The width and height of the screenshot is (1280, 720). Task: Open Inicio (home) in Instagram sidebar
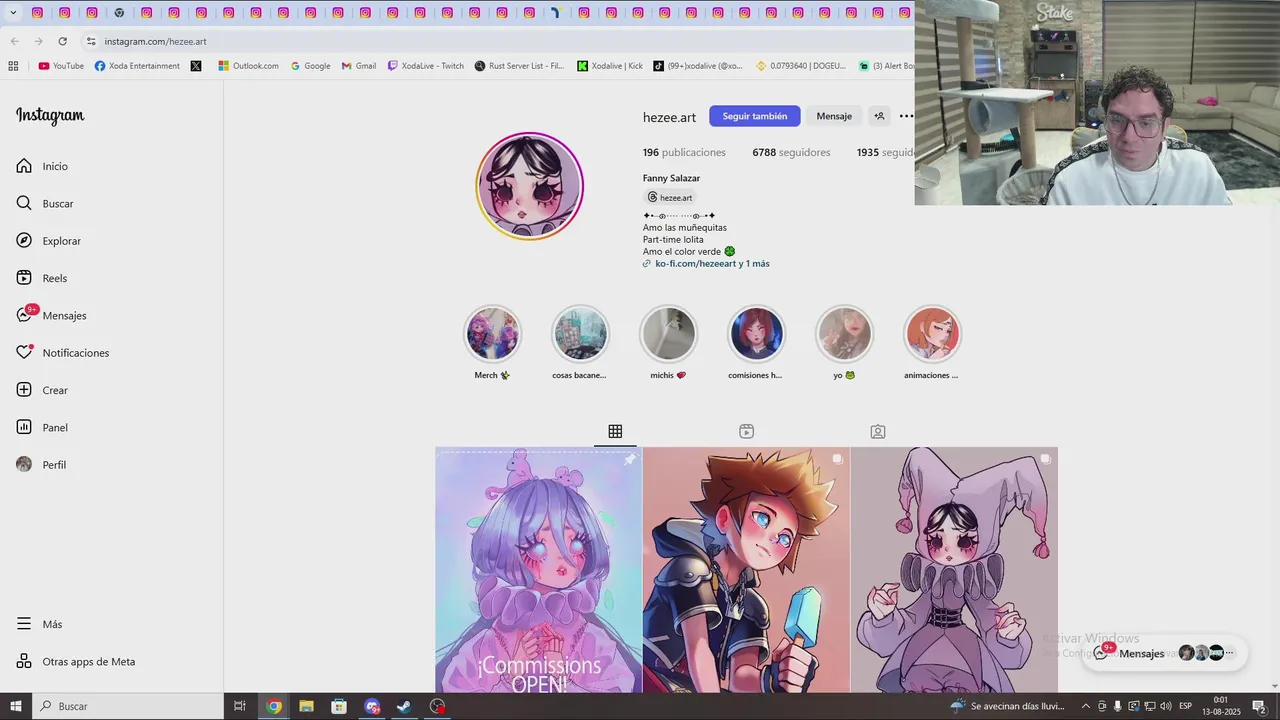[42, 166]
